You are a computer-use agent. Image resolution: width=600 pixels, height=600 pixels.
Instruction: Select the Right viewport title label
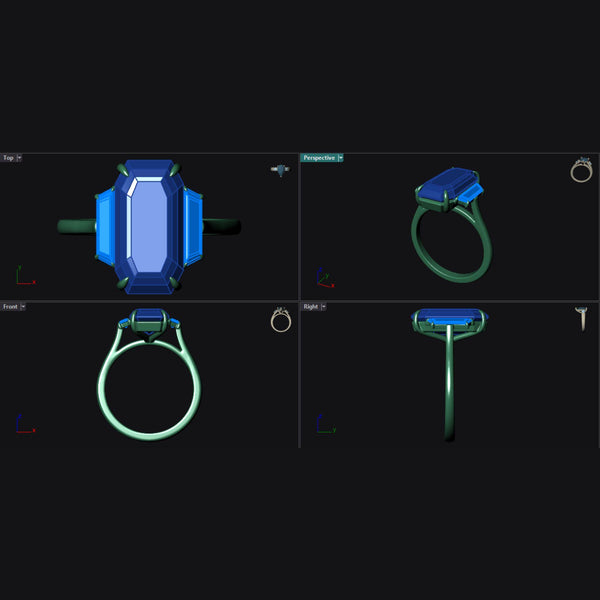coord(310,307)
